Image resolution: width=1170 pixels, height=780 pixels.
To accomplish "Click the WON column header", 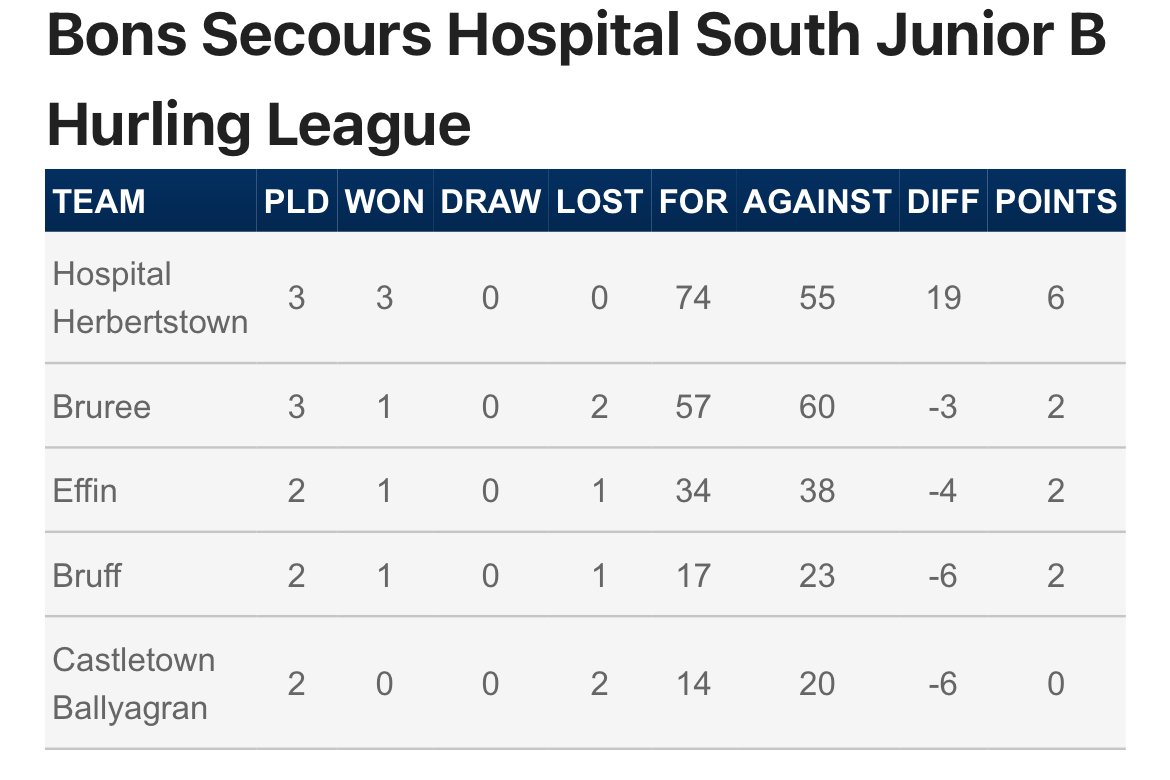I will 384,202.
